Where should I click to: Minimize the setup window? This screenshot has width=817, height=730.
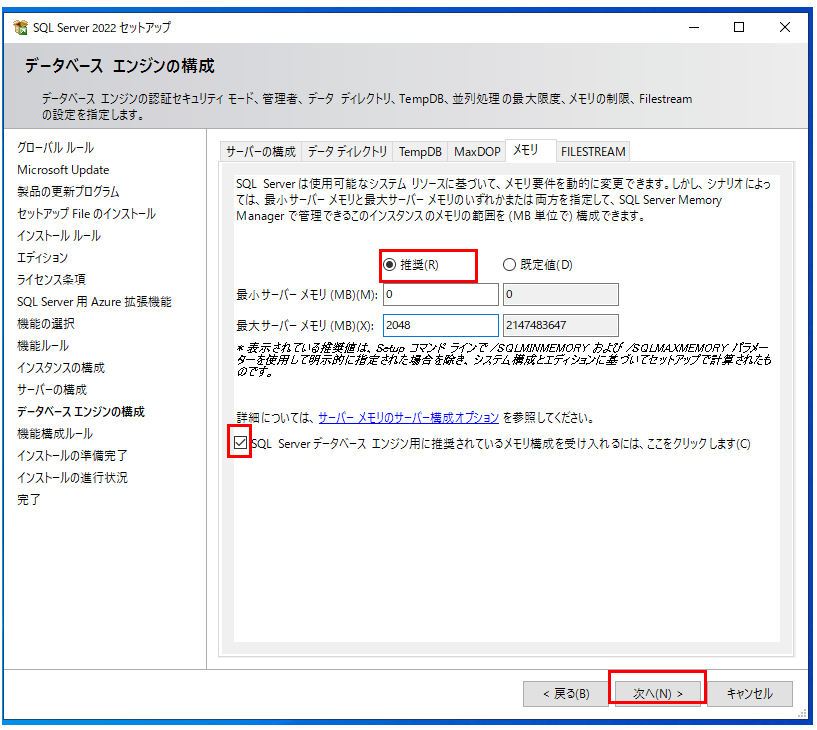(693, 27)
